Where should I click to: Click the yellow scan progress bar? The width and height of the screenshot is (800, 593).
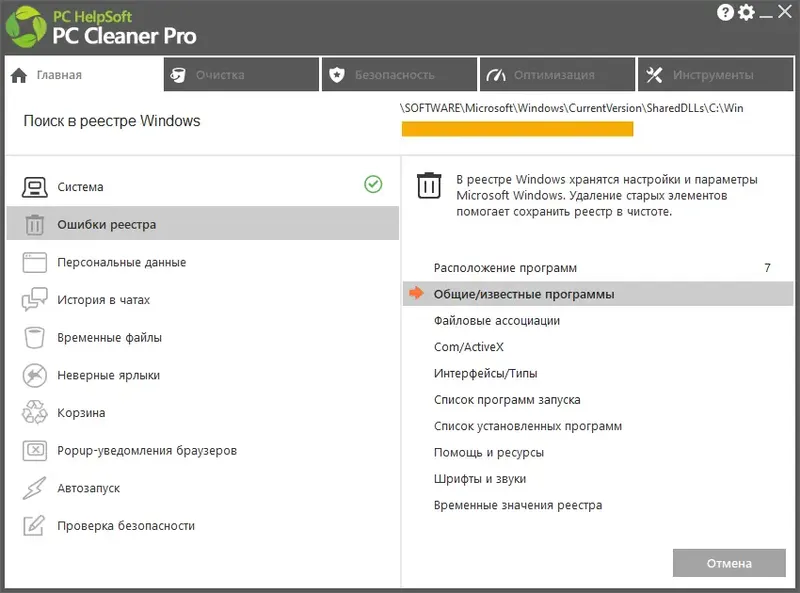tap(518, 129)
